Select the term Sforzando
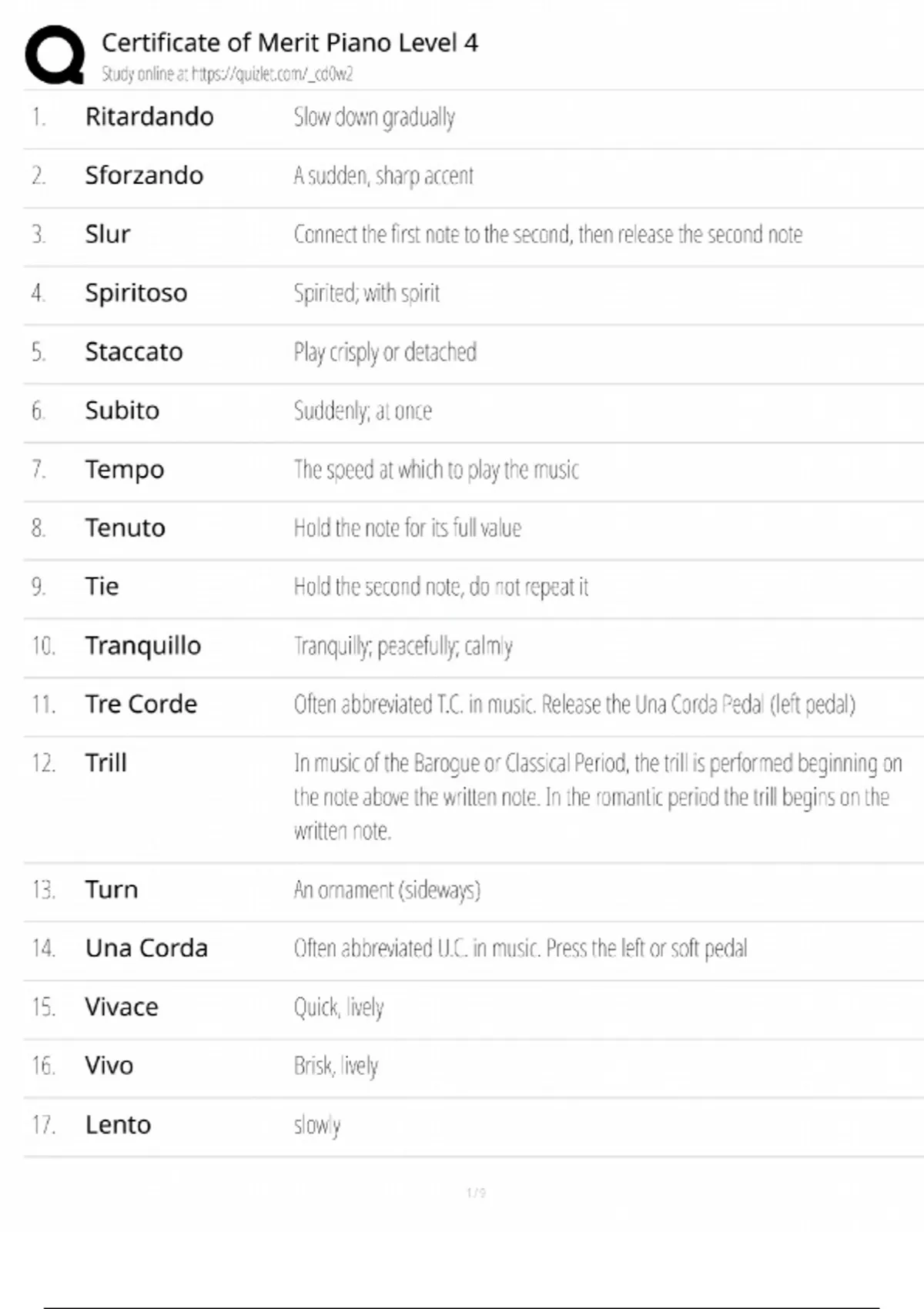 (144, 176)
